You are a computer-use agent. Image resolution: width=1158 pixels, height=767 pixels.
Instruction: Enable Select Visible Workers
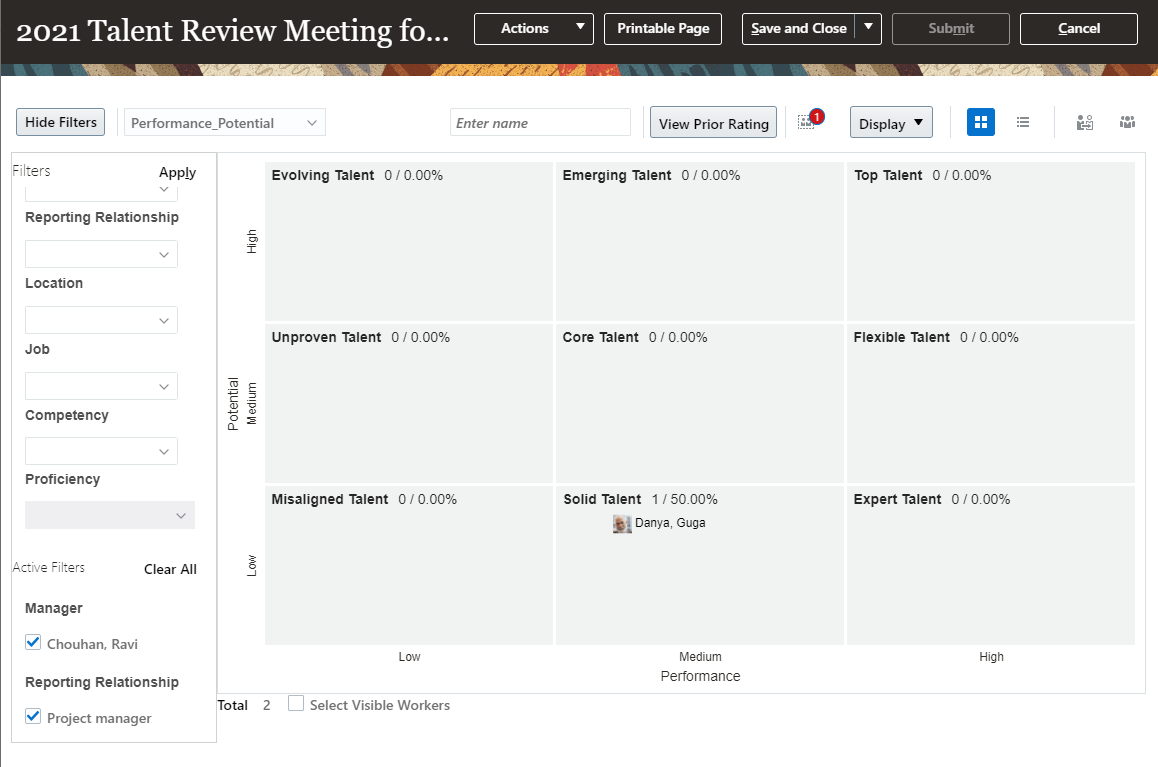(x=296, y=704)
